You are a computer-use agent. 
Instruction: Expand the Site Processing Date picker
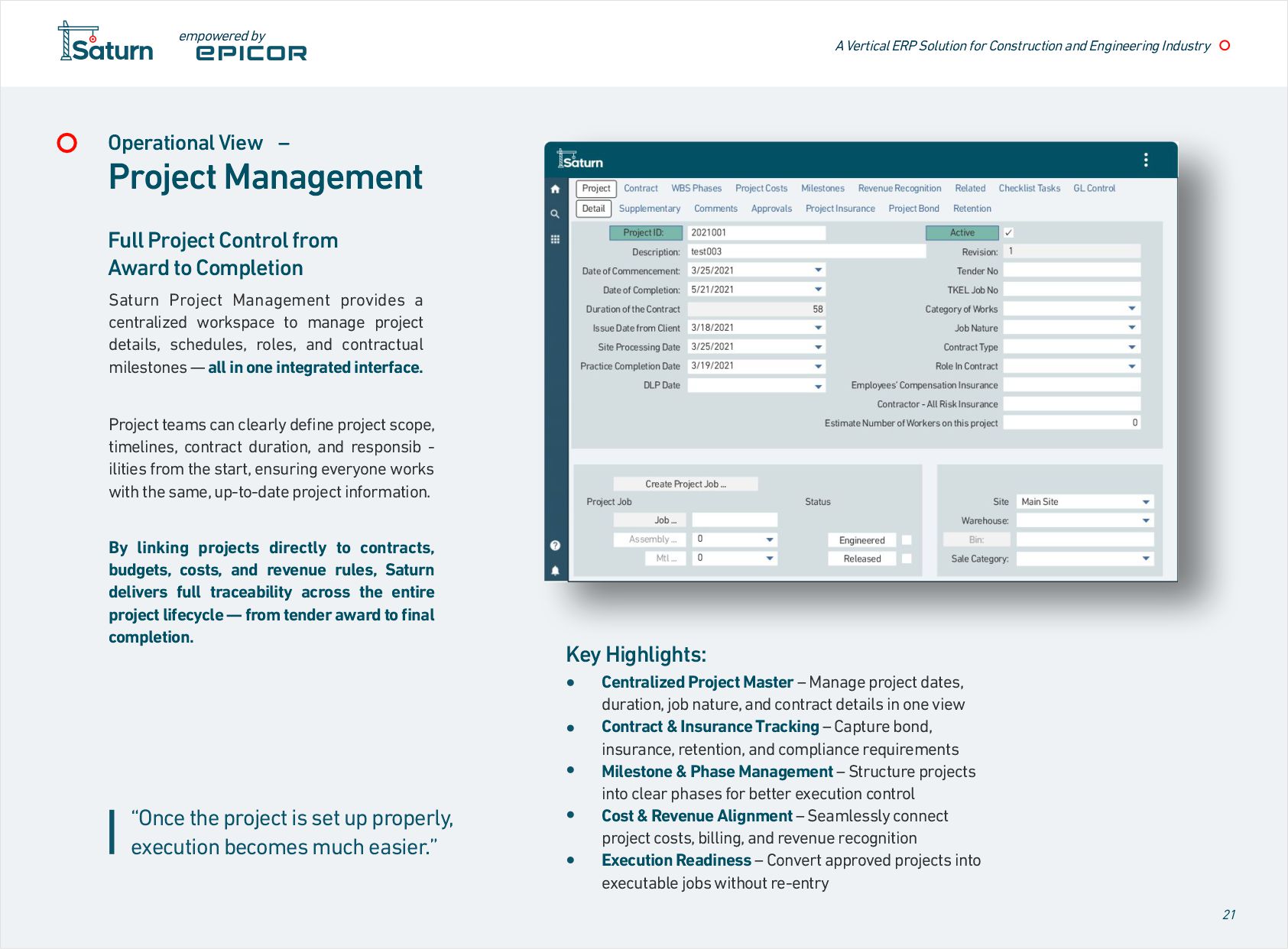(818, 347)
